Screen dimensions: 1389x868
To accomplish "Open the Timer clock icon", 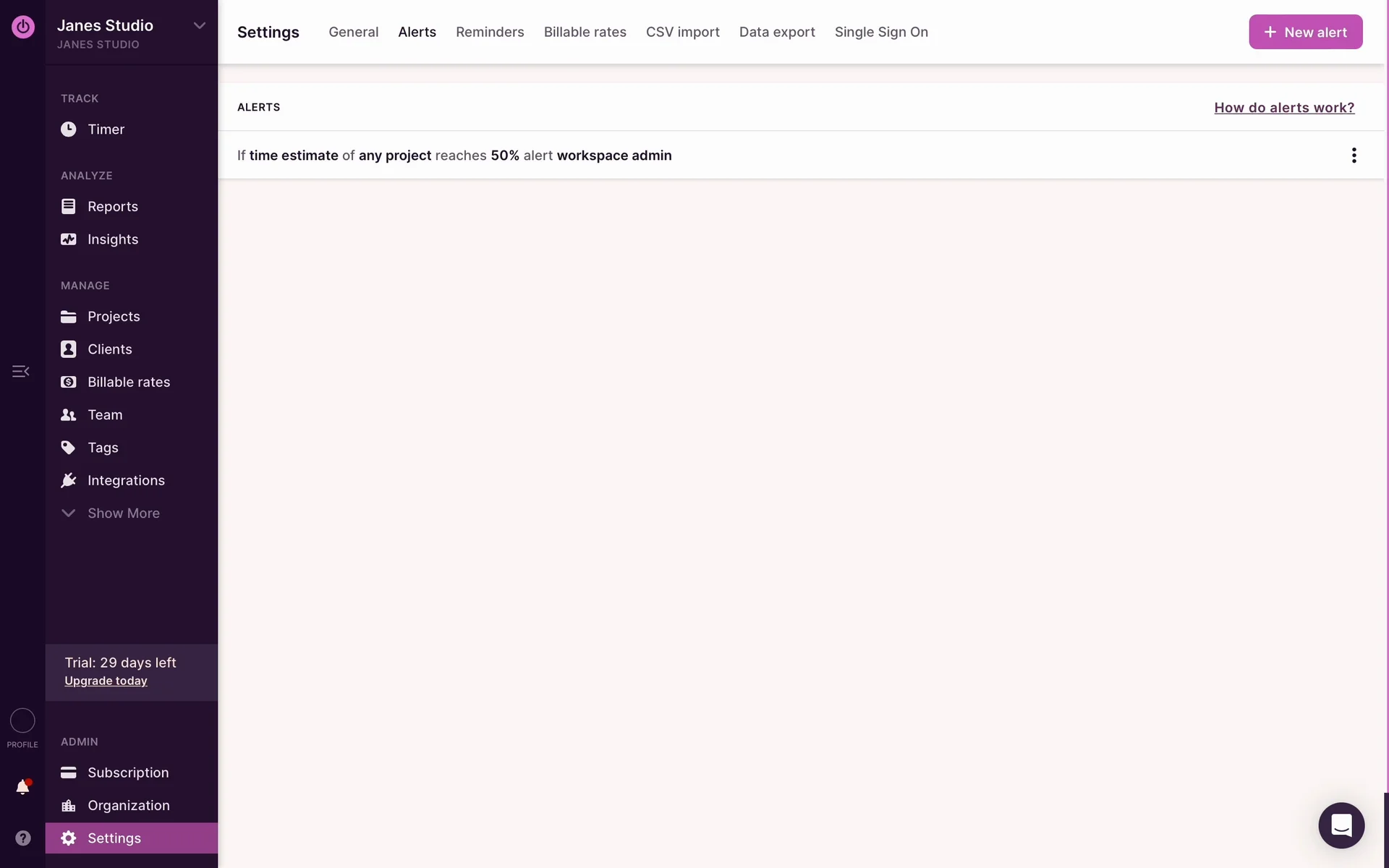I will tap(68, 129).
